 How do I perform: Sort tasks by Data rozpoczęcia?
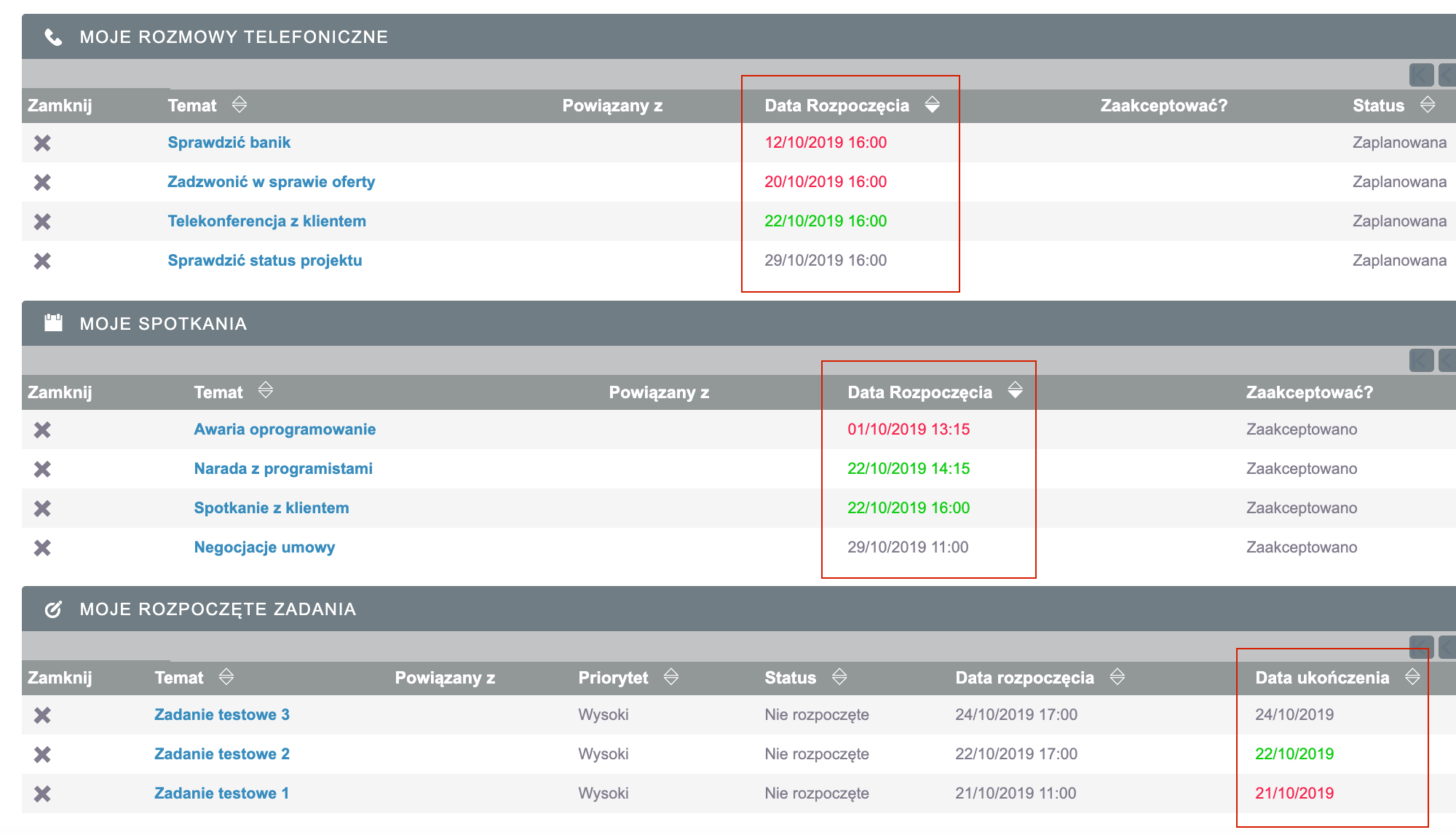click(x=1117, y=677)
